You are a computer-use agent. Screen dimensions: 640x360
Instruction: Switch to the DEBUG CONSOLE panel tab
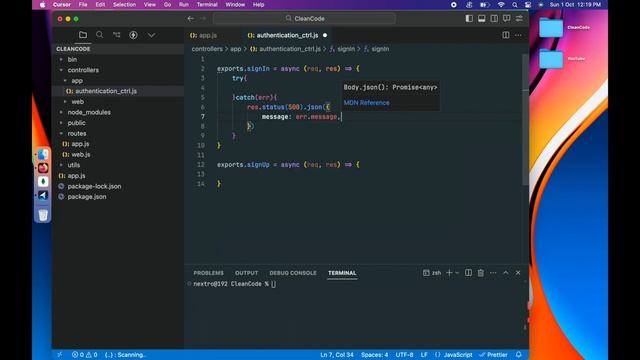(293, 273)
